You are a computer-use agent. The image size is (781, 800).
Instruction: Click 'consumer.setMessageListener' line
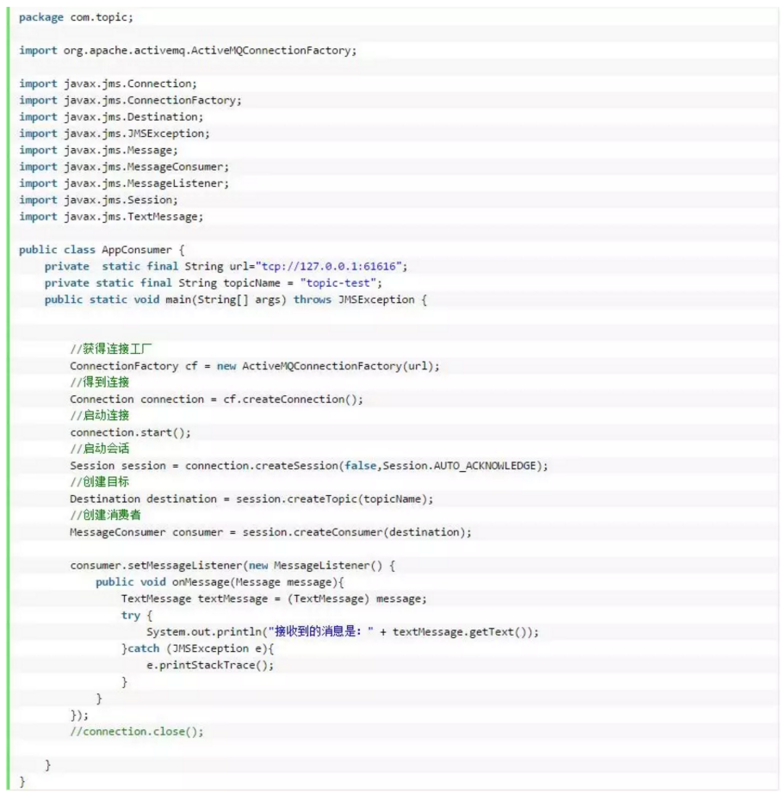[x=232, y=565]
